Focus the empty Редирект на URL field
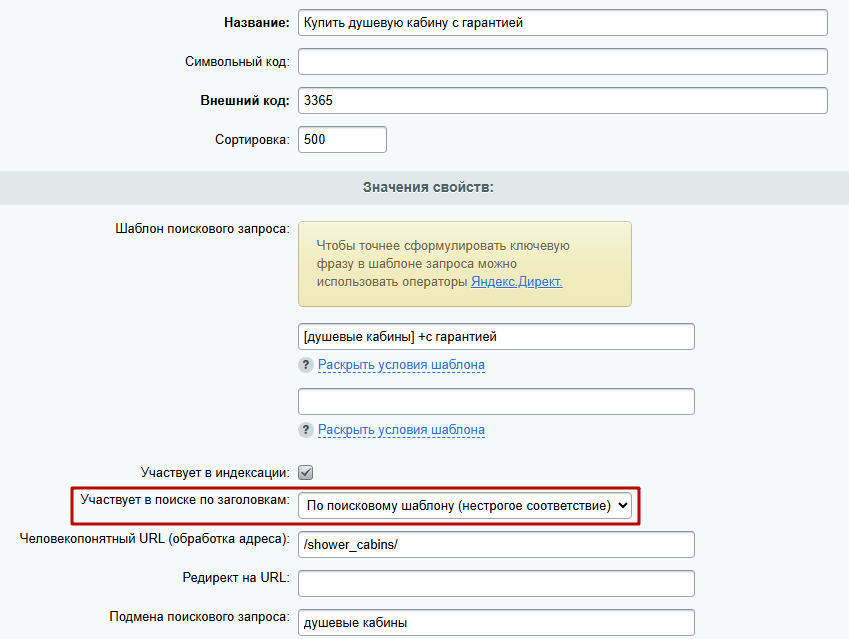The height and width of the screenshot is (639, 849). pos(496,584)
